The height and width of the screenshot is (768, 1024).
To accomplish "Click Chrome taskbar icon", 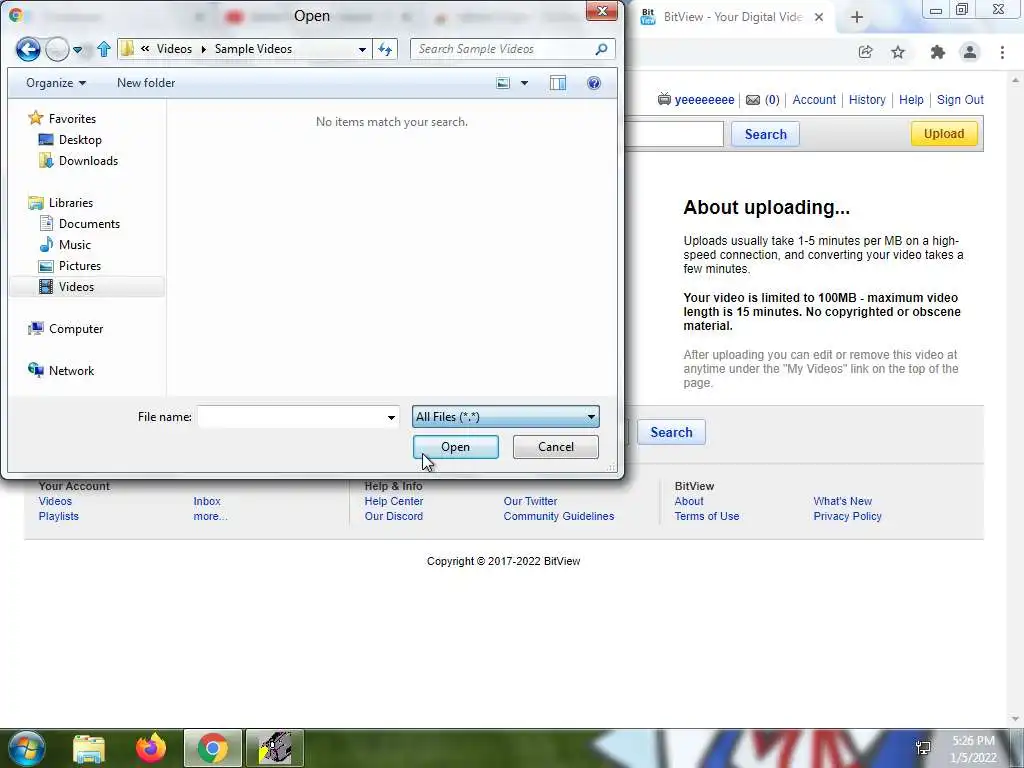I will pyautogui.click(x=213, y=748).
